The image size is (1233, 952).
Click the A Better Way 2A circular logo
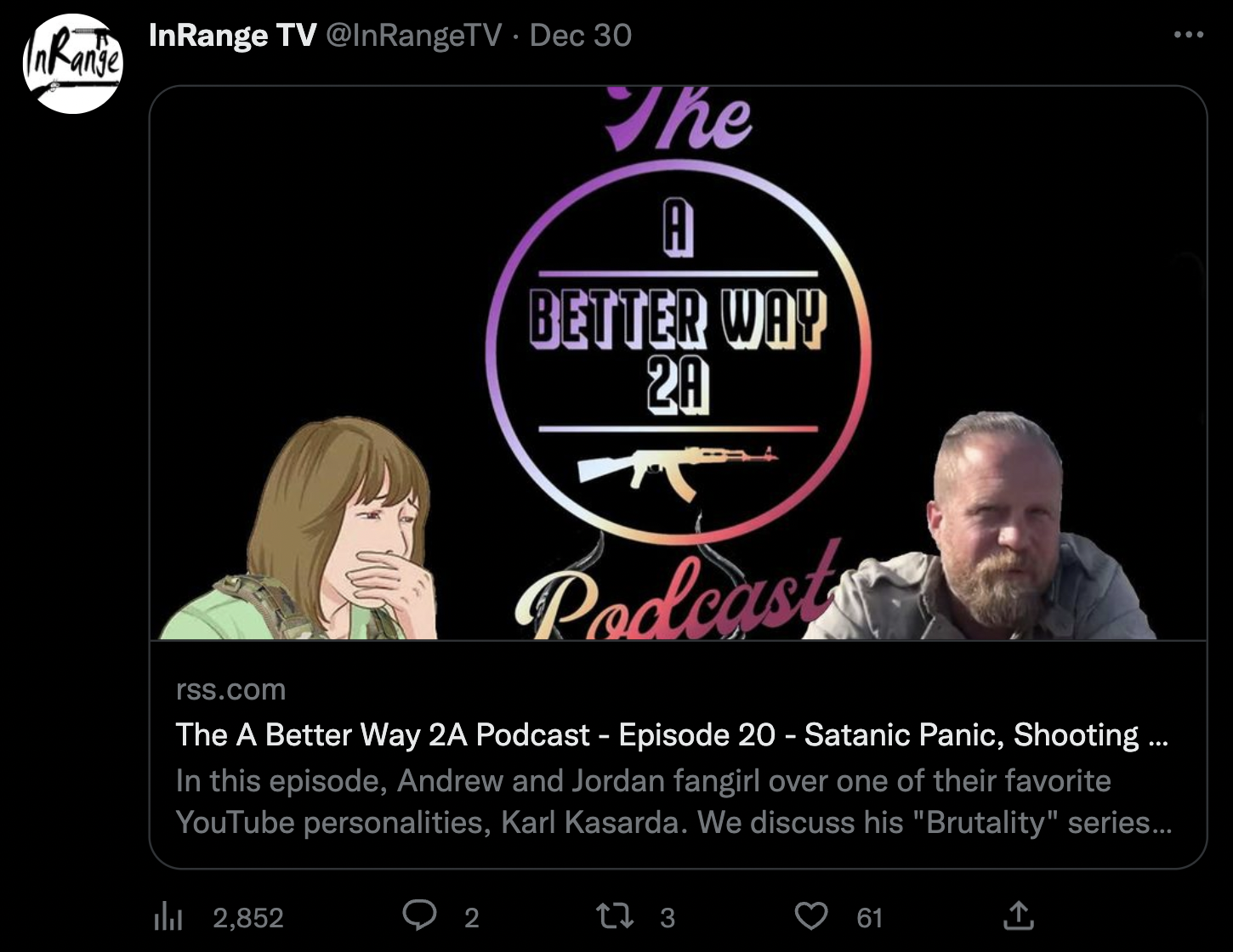click(x=678, y=351)
